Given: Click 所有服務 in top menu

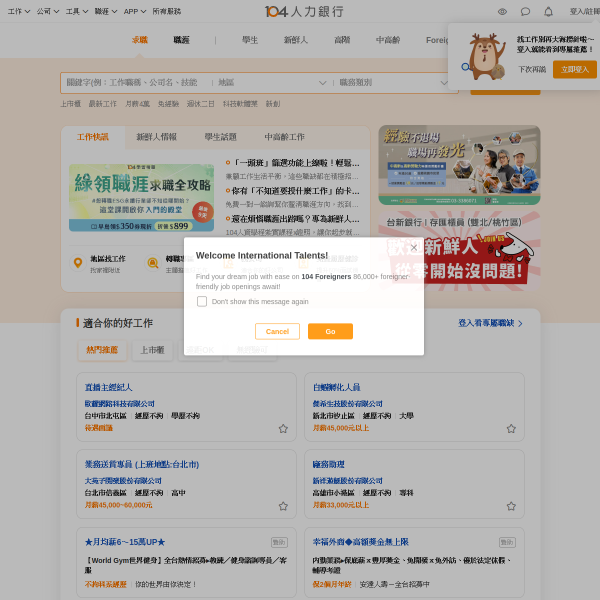Looking at the screenshot, I should [166, 11].
